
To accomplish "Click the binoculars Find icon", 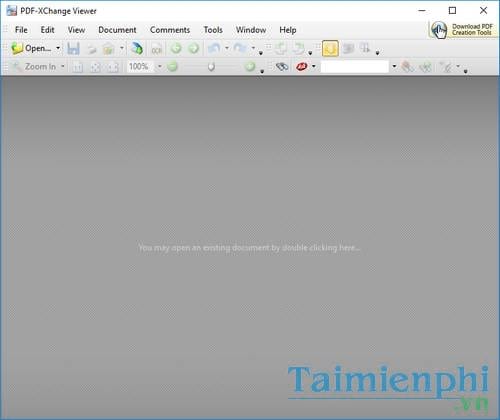I will 282,67.
